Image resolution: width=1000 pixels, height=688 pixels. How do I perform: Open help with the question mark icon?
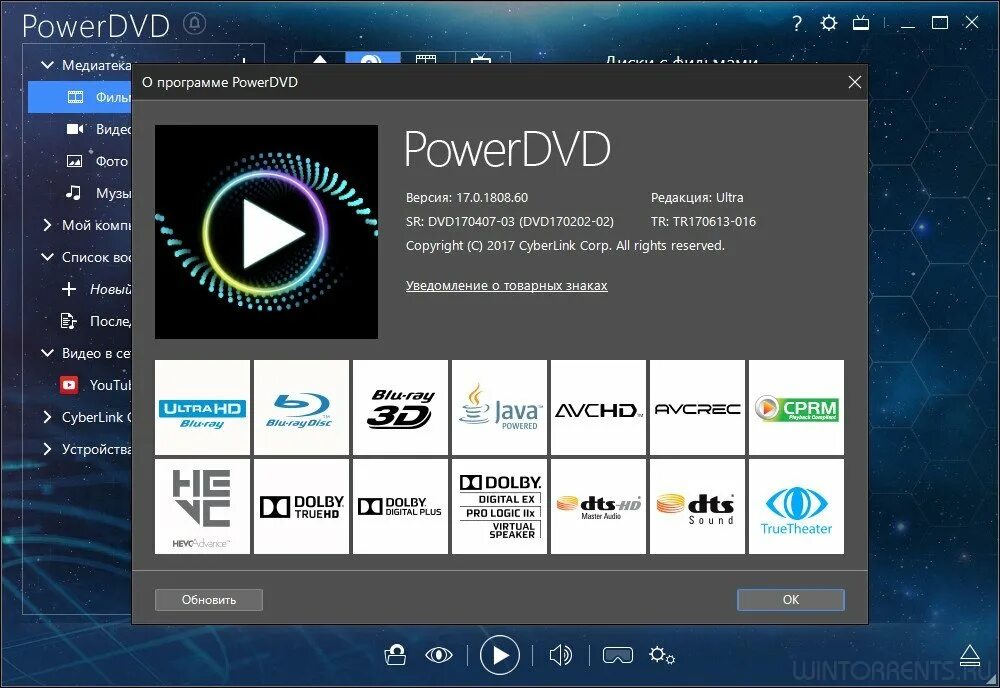[797, 24]
